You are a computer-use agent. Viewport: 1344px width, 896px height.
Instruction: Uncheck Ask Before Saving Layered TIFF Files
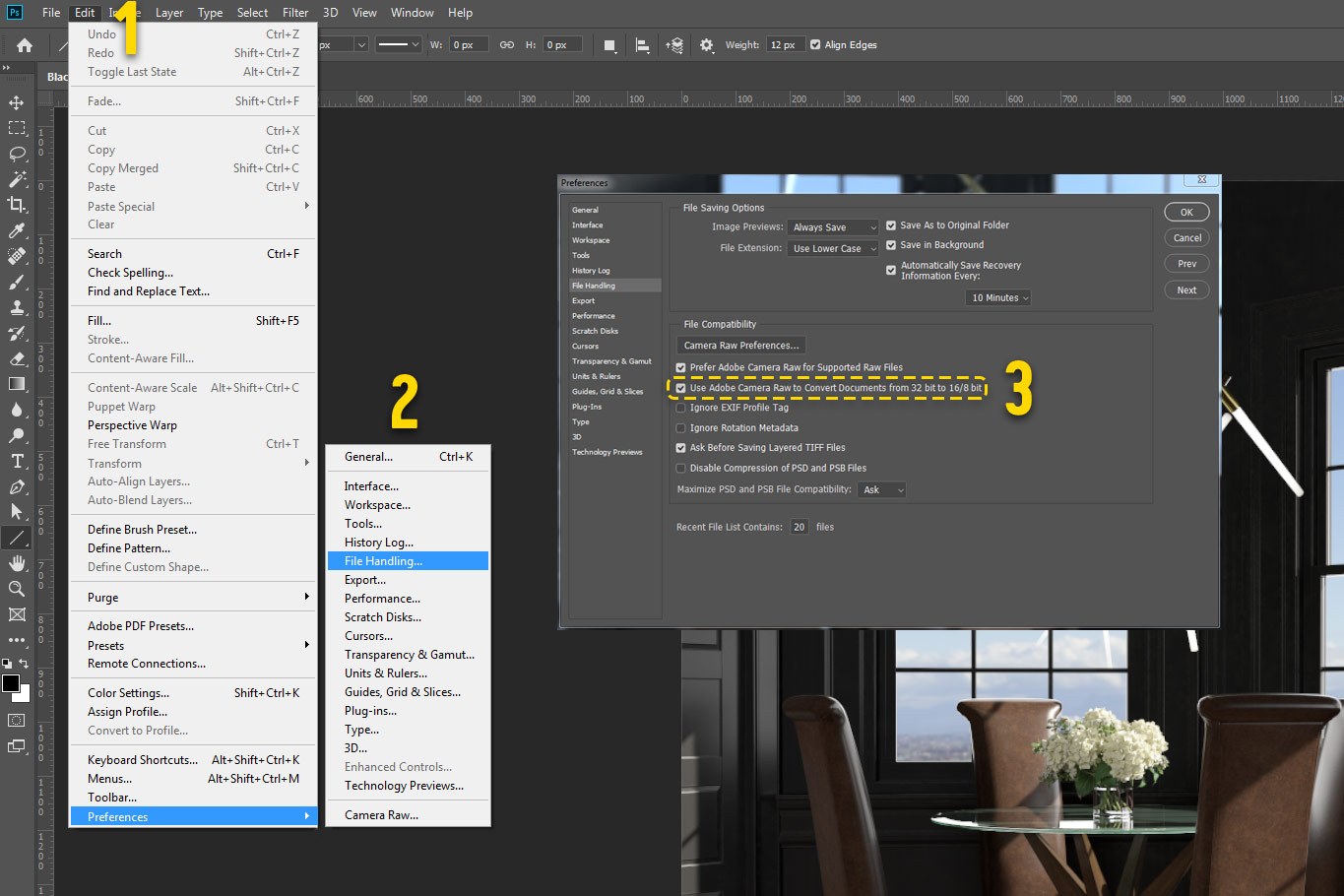[680, 448]
